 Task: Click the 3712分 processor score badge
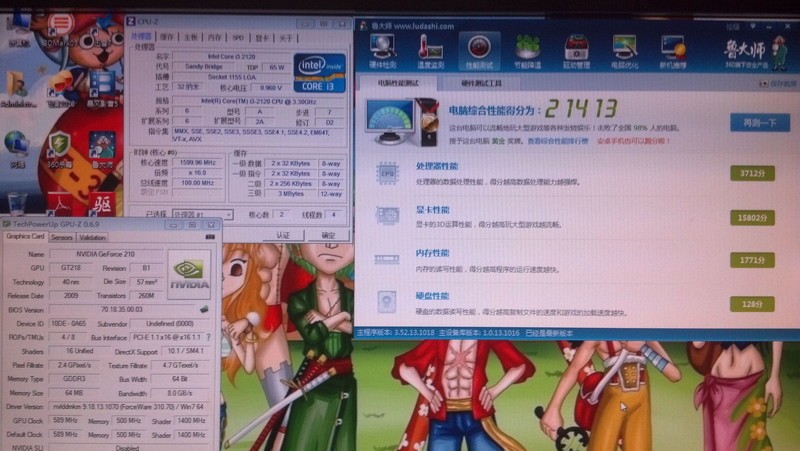point(752,173)
